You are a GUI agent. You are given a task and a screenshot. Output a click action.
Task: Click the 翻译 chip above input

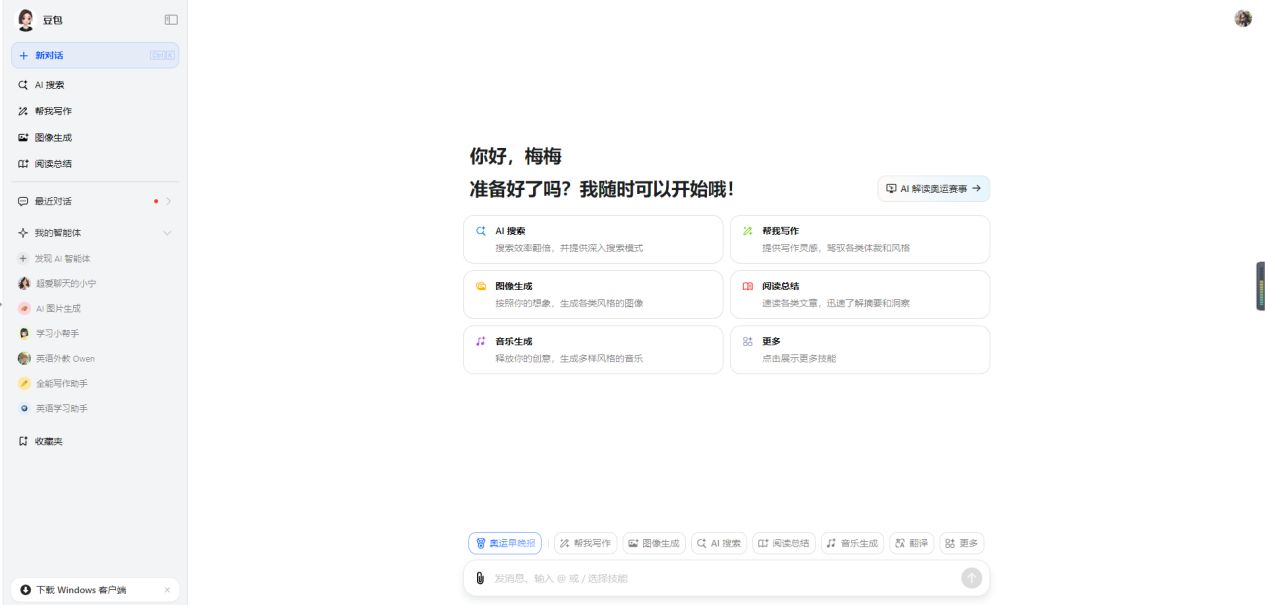pos(911,543)
